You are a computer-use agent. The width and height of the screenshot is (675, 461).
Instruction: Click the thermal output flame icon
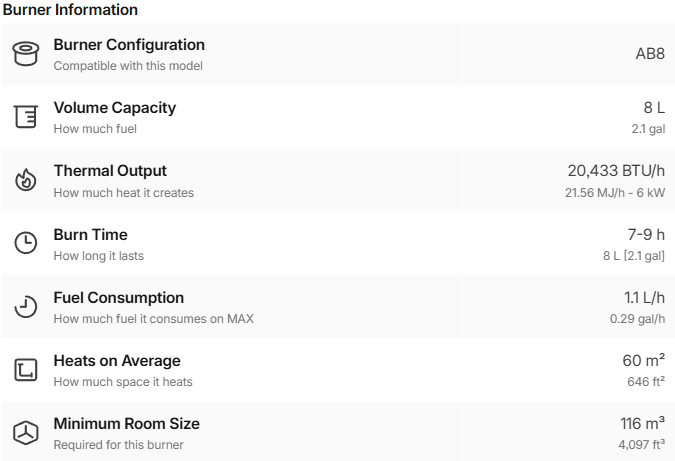[x=25, y=181]
